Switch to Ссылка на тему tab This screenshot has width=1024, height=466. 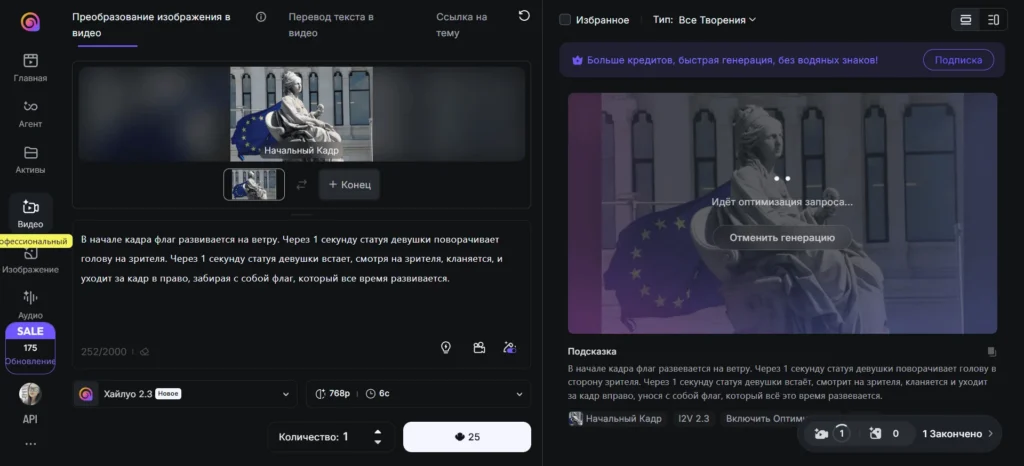(462, 25)
